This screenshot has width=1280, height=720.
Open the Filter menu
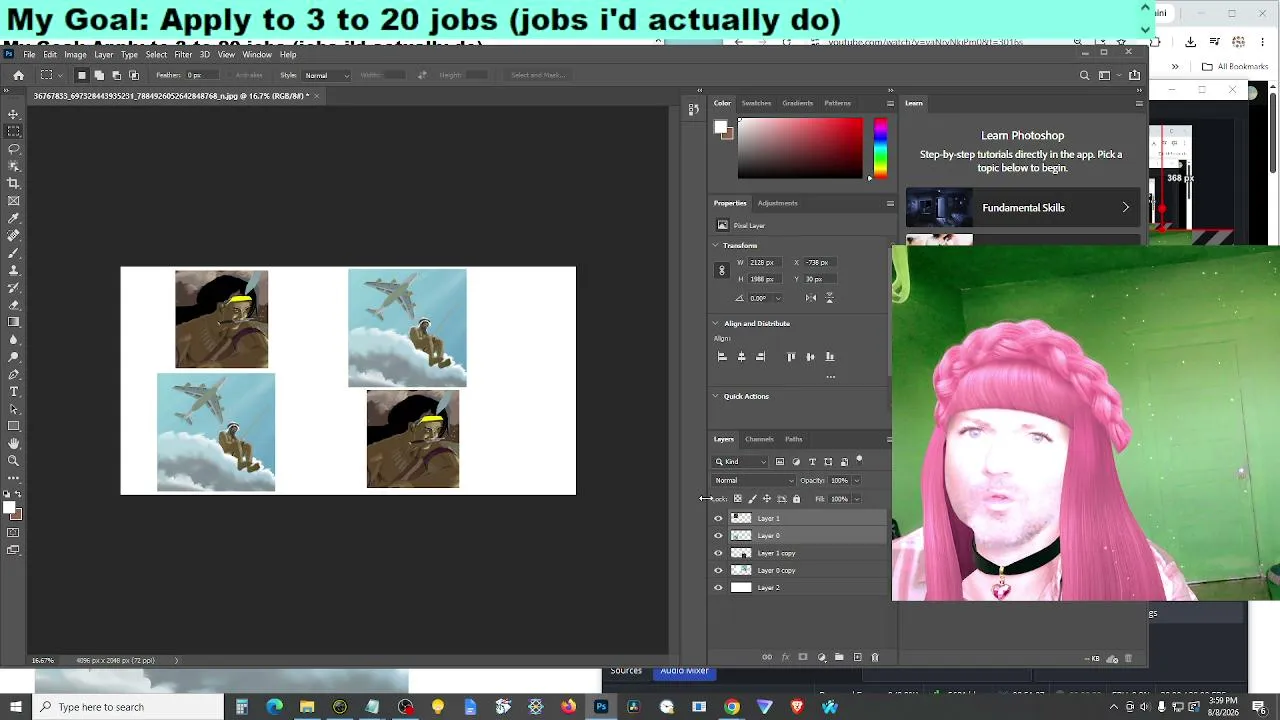tap(183, 54)
